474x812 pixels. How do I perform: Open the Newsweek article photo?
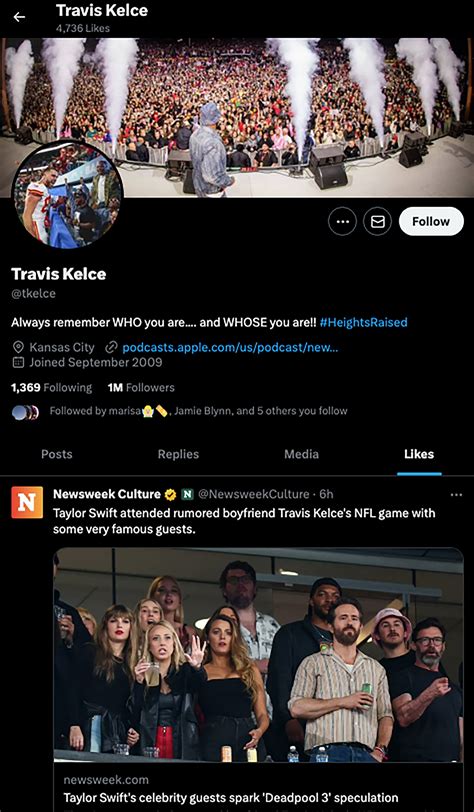258,655
